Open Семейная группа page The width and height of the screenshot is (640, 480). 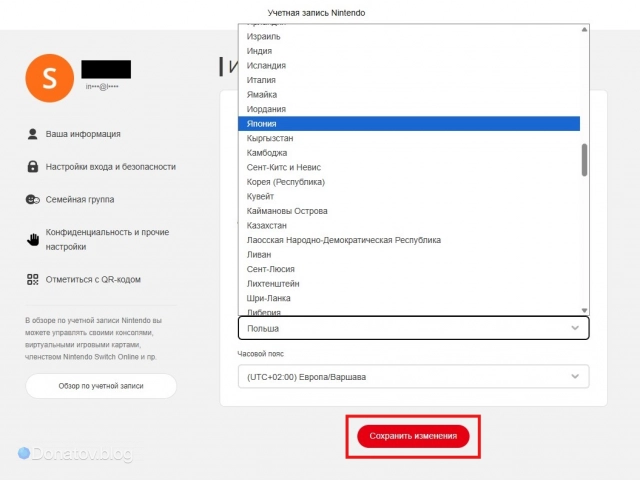point(80,200)
